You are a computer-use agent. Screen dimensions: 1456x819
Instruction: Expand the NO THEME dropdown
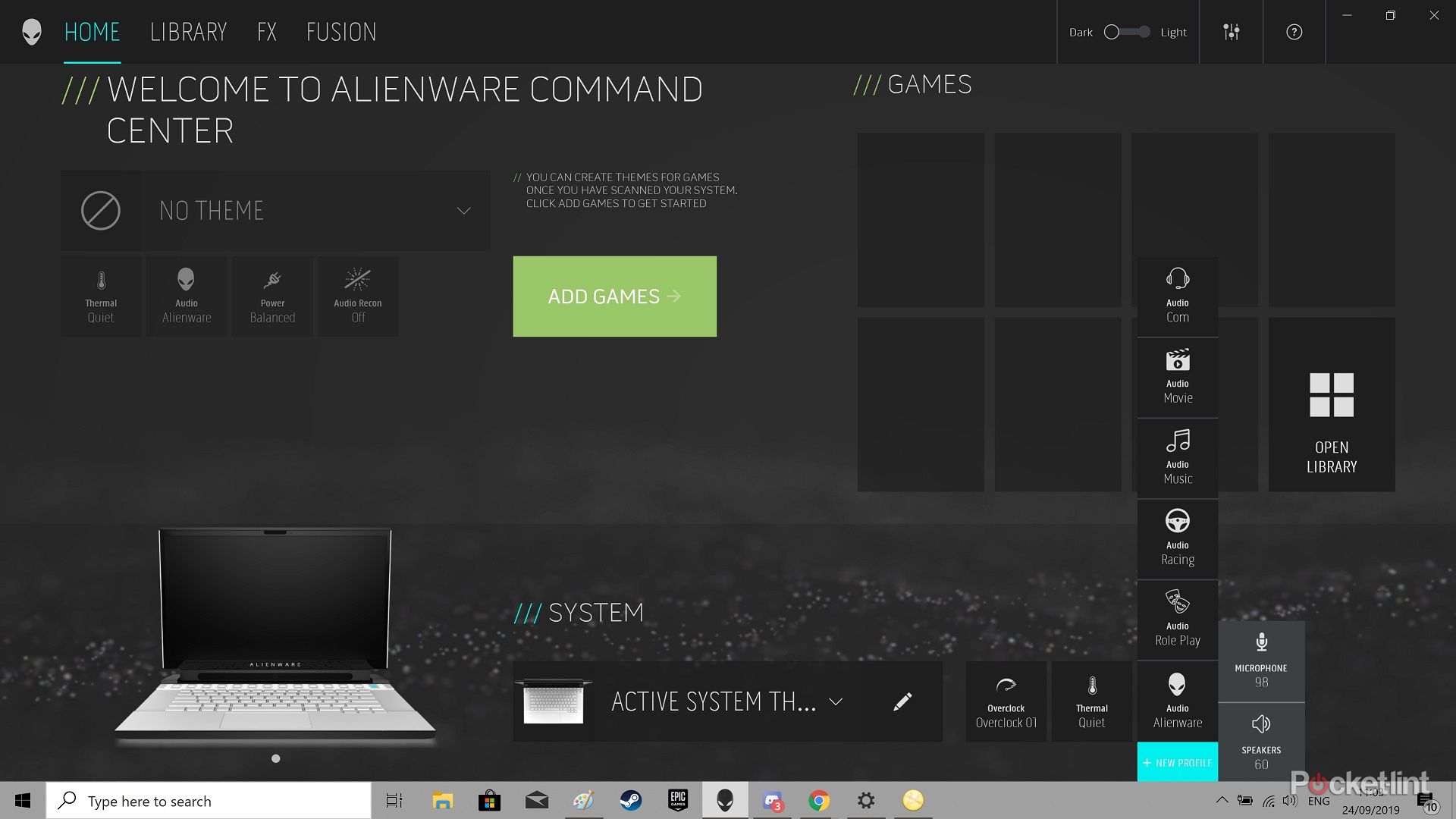click(x=463, y=211)
